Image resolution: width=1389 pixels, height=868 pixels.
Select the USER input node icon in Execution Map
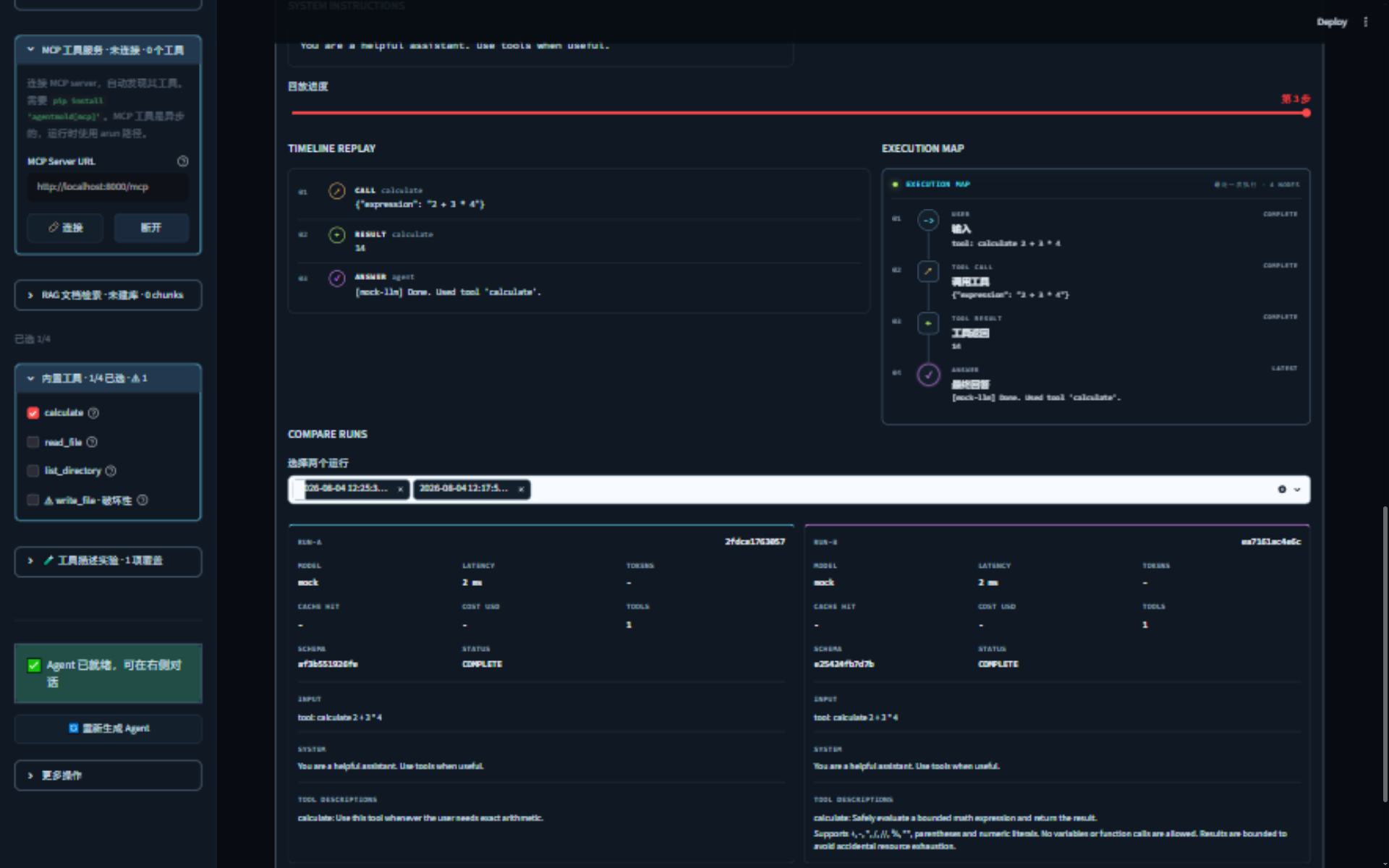(928, 220)
